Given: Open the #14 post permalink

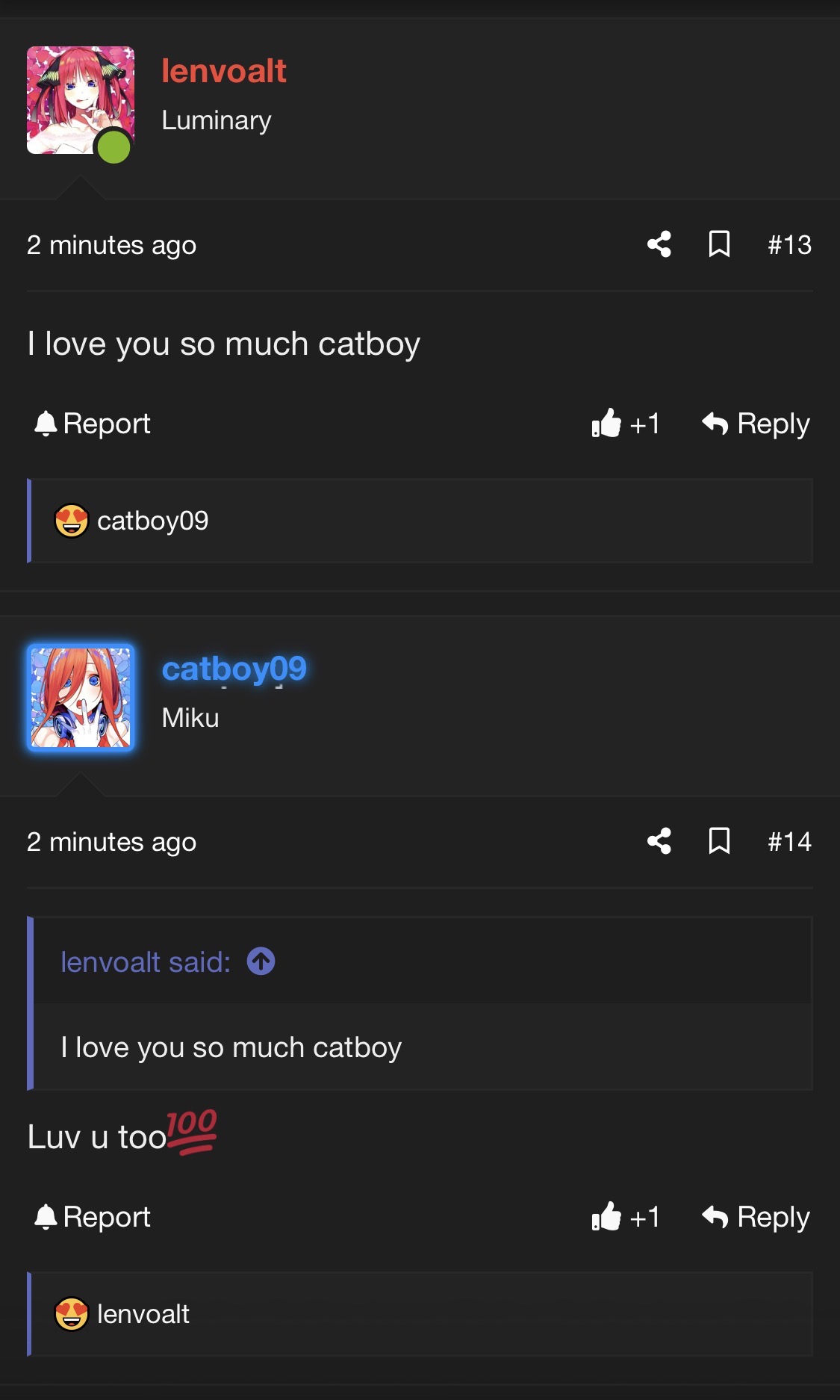Looking at the screenshot, I should pyautogui.click(x=790, y=842).
